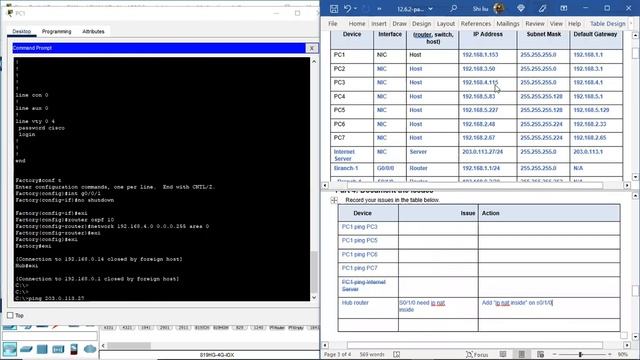This screenshot has width=640, height=360.
Task: Click the zoom in plus button
Action: (610, 354)
